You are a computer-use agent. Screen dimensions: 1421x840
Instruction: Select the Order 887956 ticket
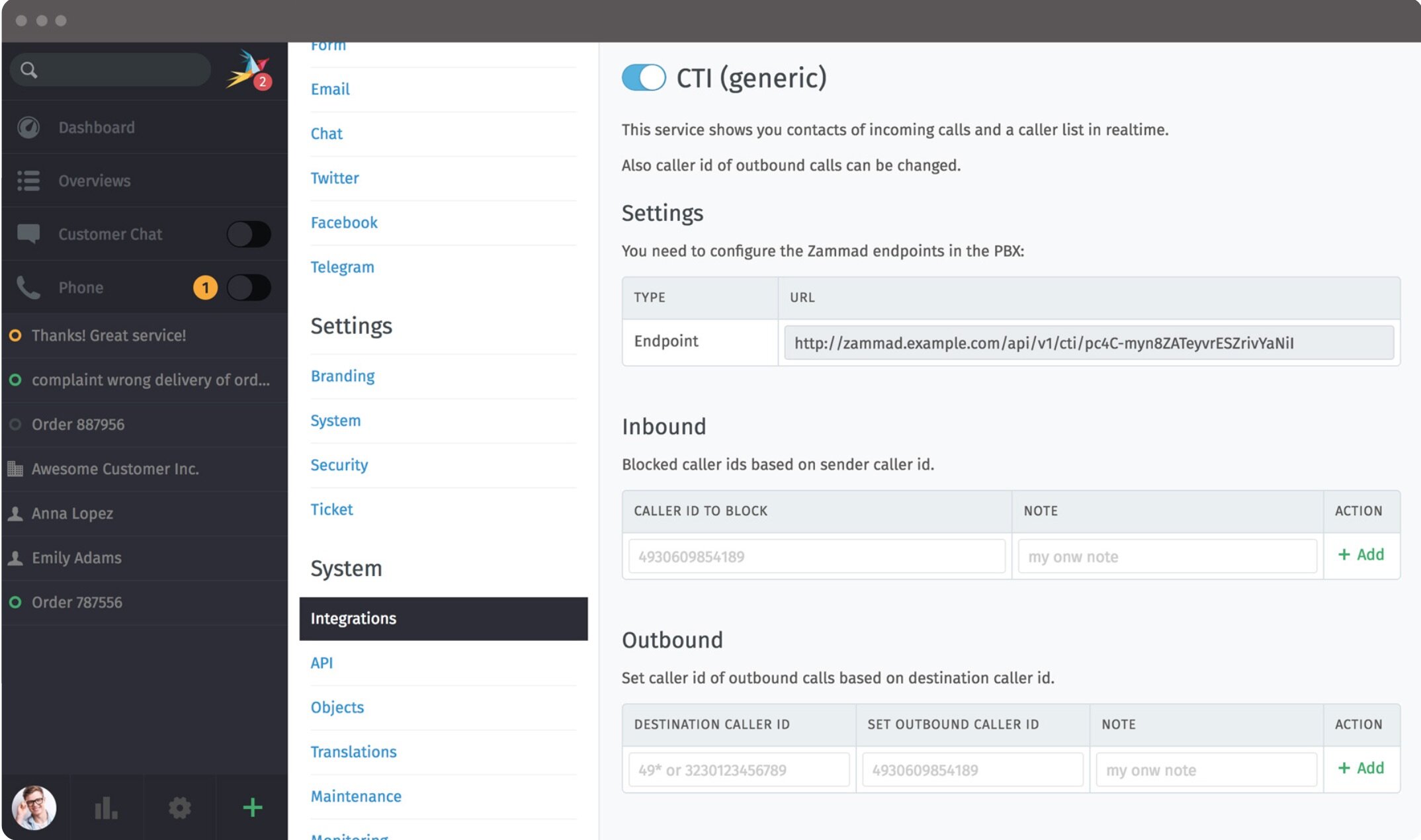coord(78,424)
